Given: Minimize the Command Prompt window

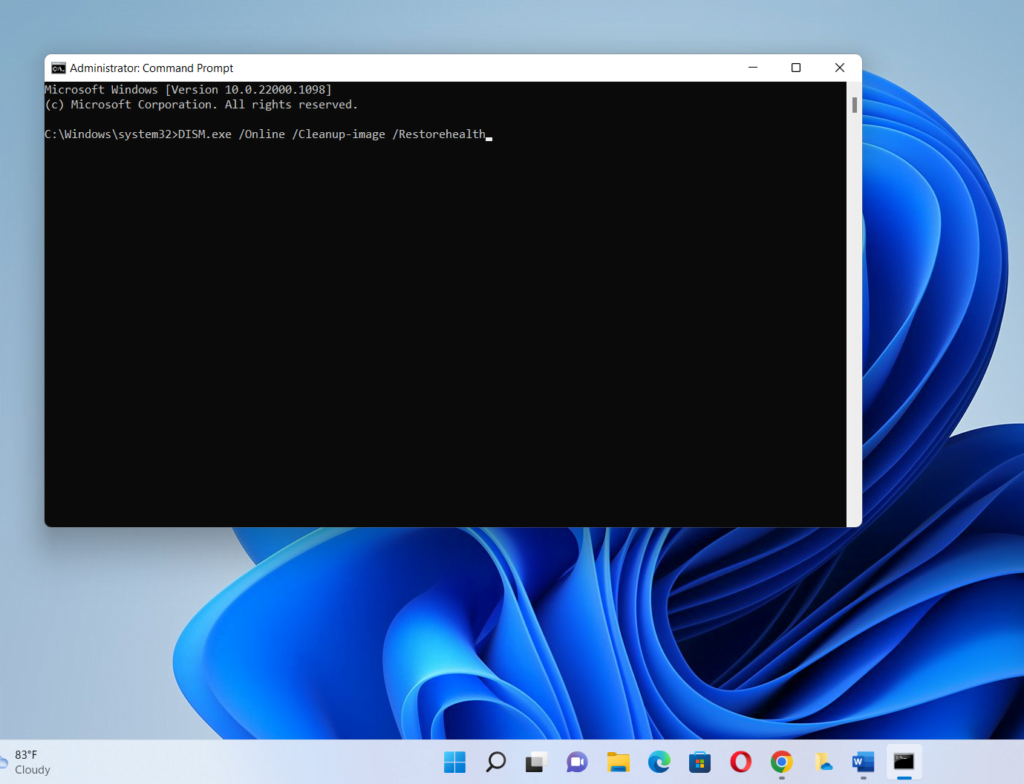Looking at the screenshot, I should [752, 67].
